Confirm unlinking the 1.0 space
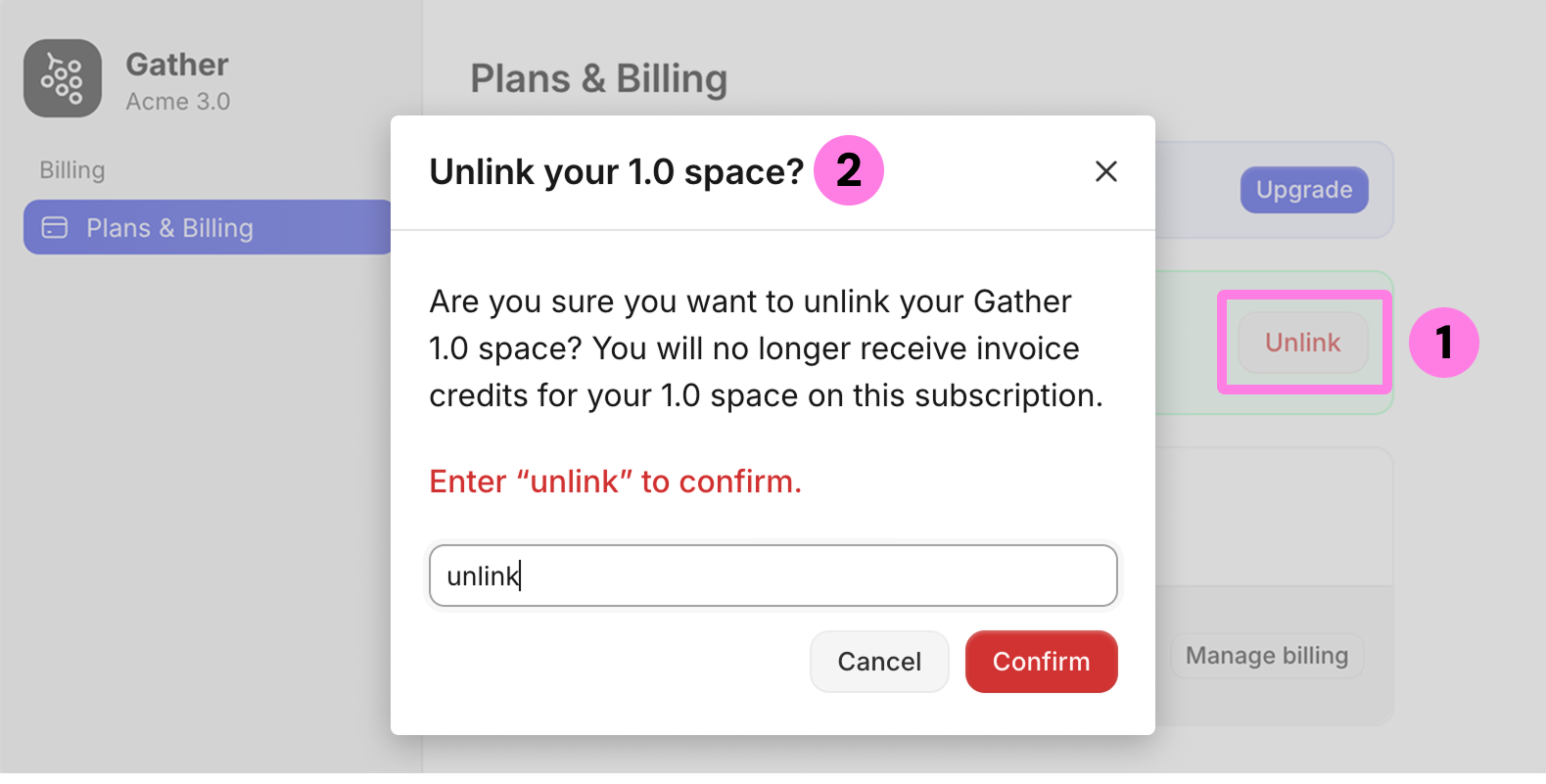Image resolution: width=1546 pixels, height=784 pixels. (x=1041, y=662)
